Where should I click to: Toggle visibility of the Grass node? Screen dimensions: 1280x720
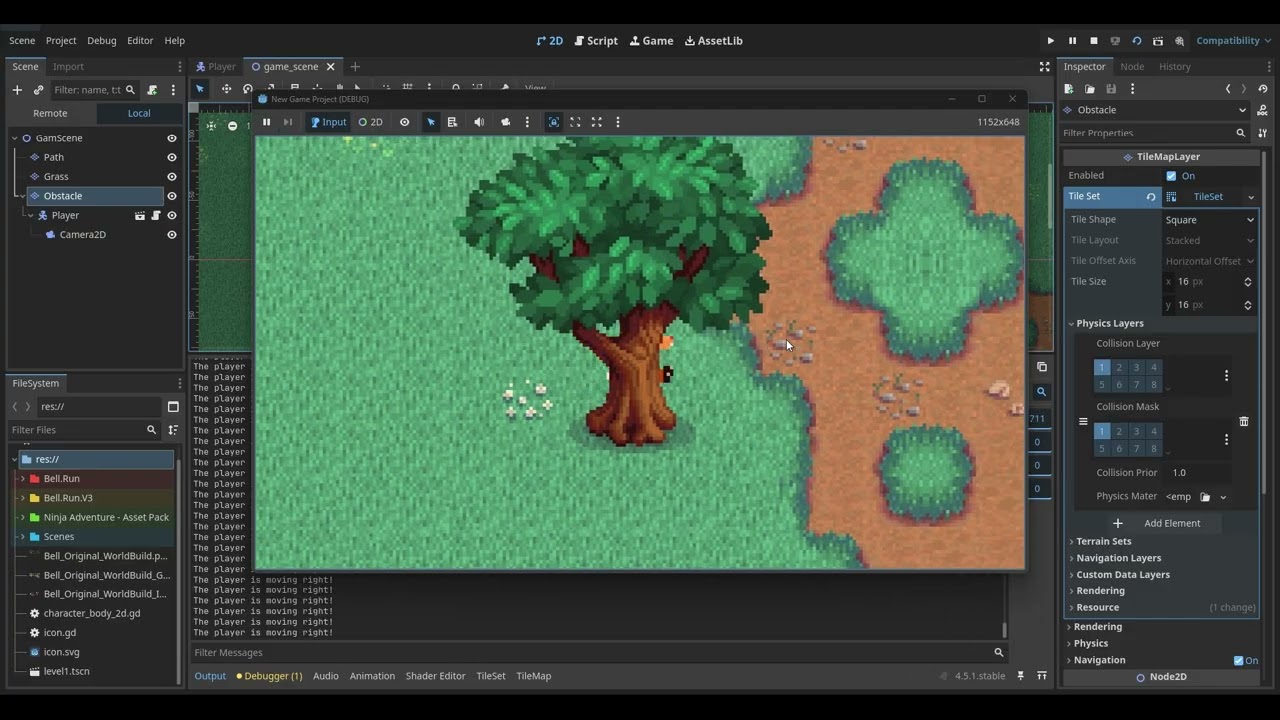pyautogui.click(x=172, y=177)
